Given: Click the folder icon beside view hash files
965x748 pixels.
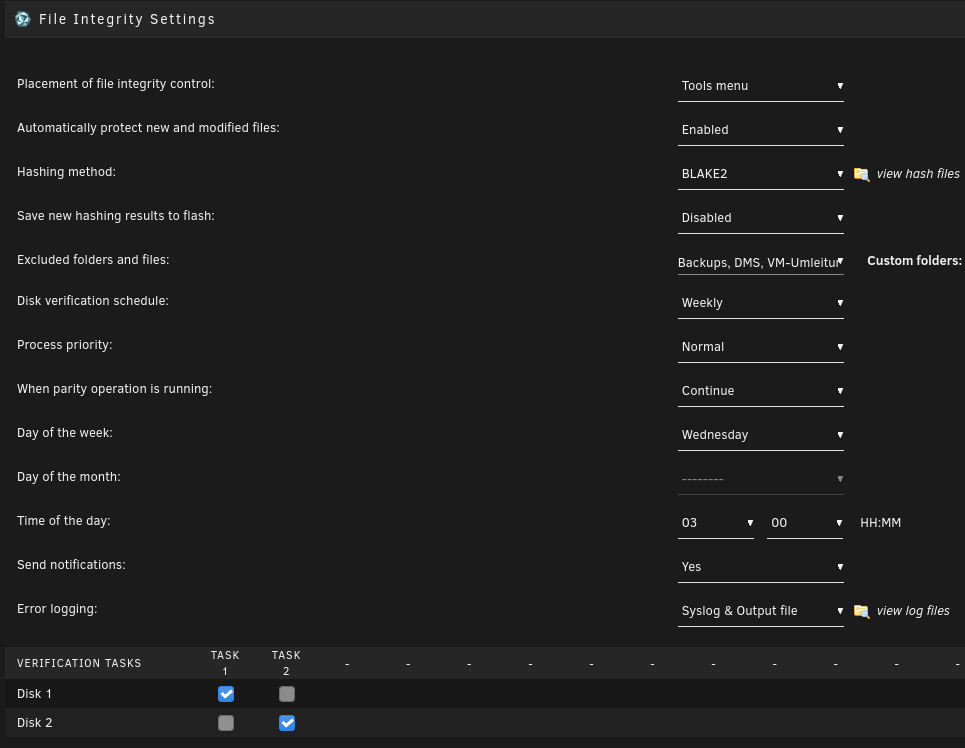Looking at the screenshot, I should [862, 174].
